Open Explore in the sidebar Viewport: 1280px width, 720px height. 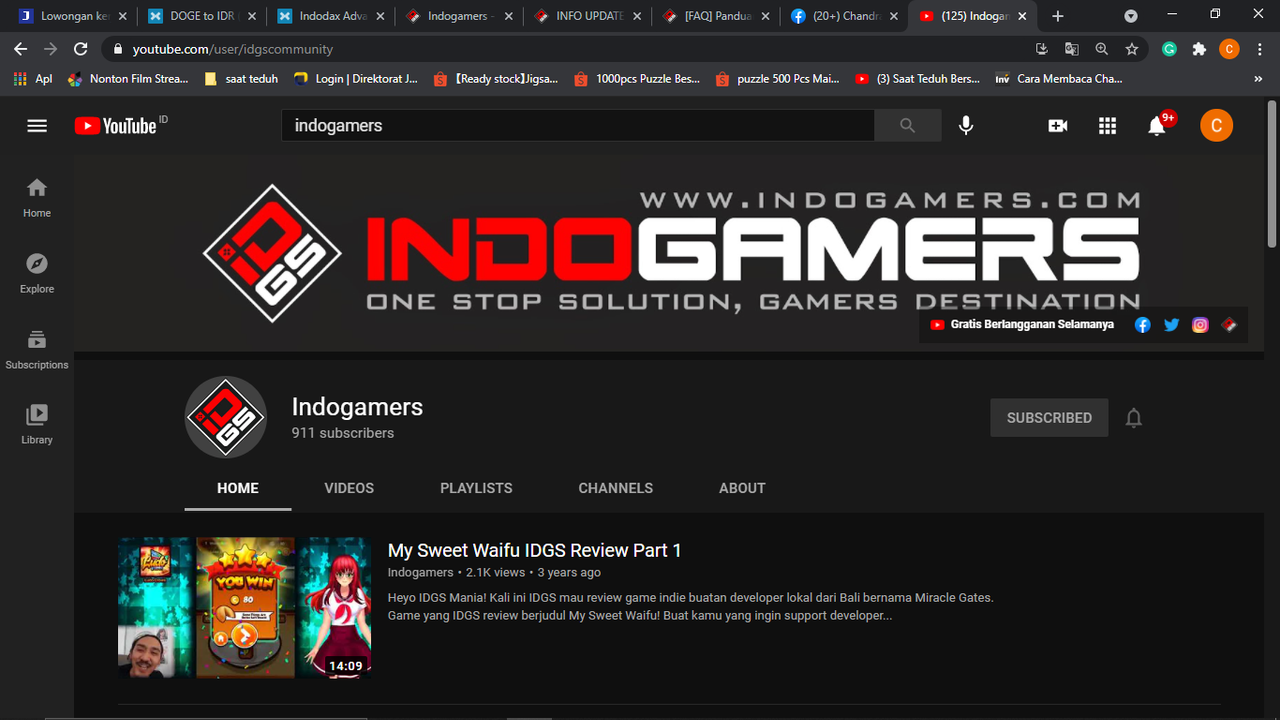[37, 273]
